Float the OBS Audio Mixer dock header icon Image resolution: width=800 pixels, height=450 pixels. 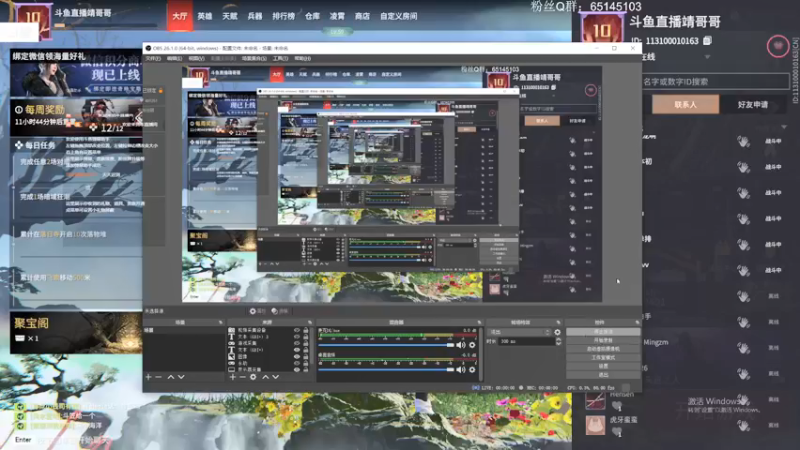pos(479,322)
